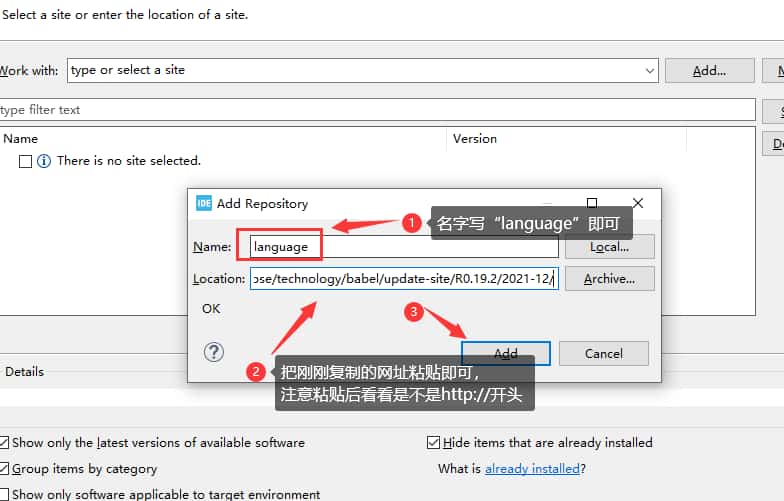Screen dimensions: 784x501
Task: Click Cancel in Add Repository dialog
Action: [603, 353]
